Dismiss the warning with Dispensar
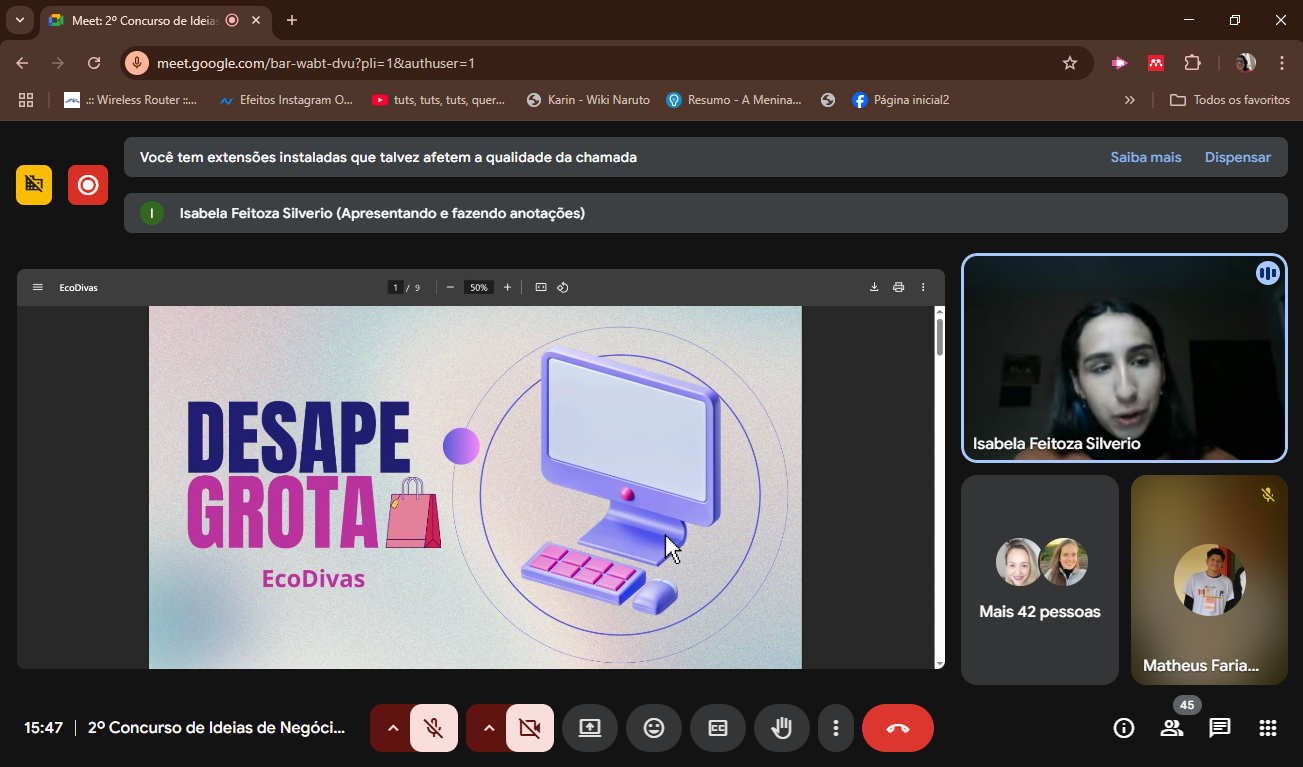The height and width of the screenshot is (767, 1303). click(1237, 157)
